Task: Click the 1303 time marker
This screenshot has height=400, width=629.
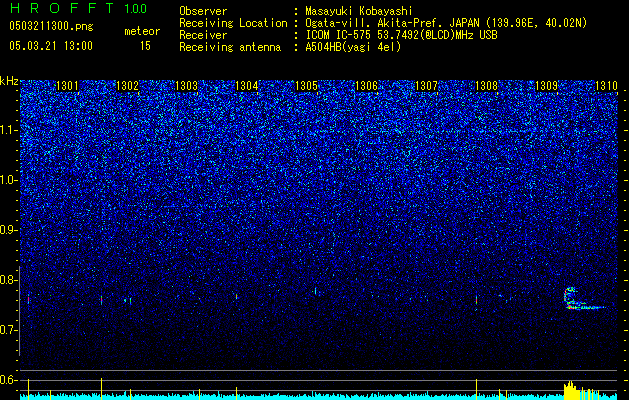Action: [x=187, y=86]
